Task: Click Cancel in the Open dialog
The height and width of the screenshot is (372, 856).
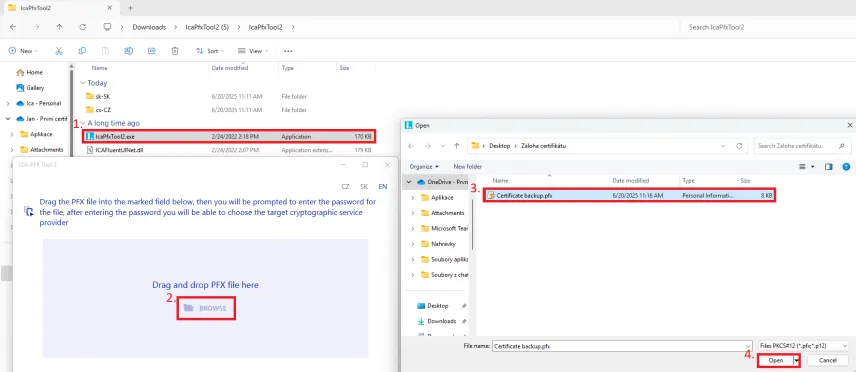Action: [x=828, y=361]
